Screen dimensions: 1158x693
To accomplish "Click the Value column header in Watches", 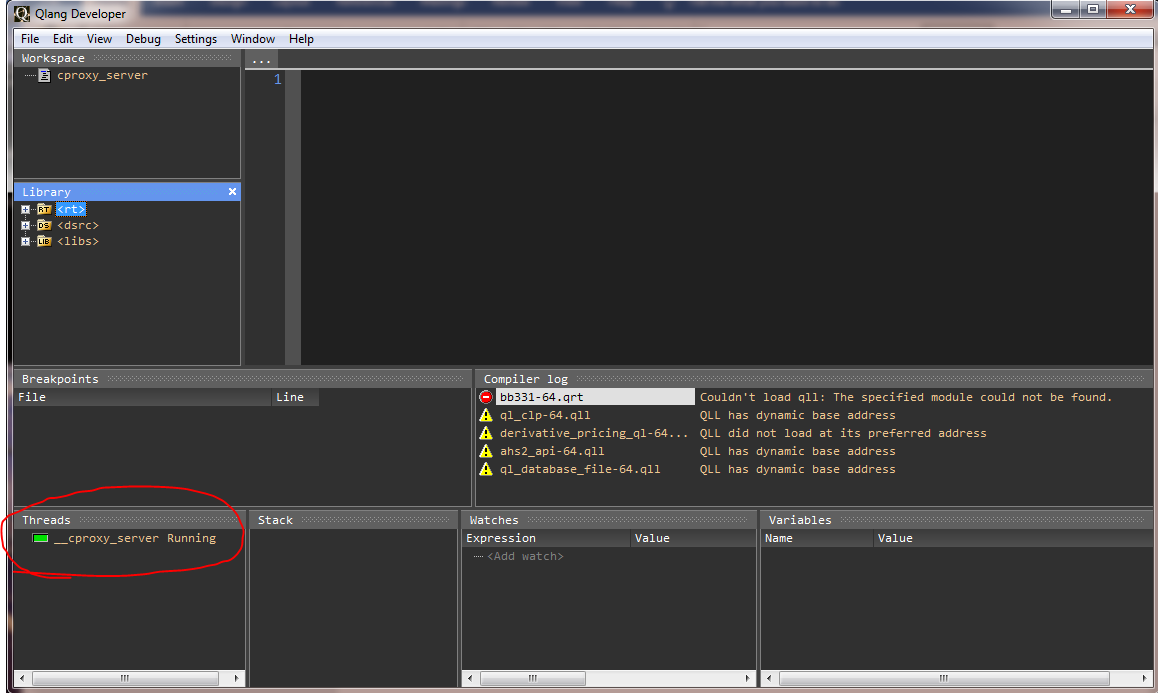I will pos(693,539).
